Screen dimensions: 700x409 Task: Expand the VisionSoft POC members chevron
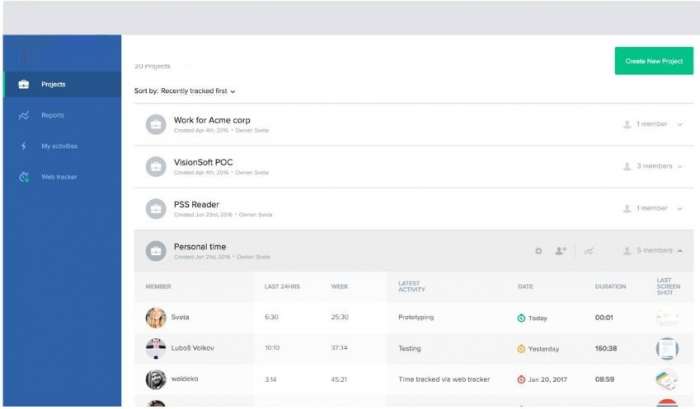pyautogui.click(x=680, y=166)
